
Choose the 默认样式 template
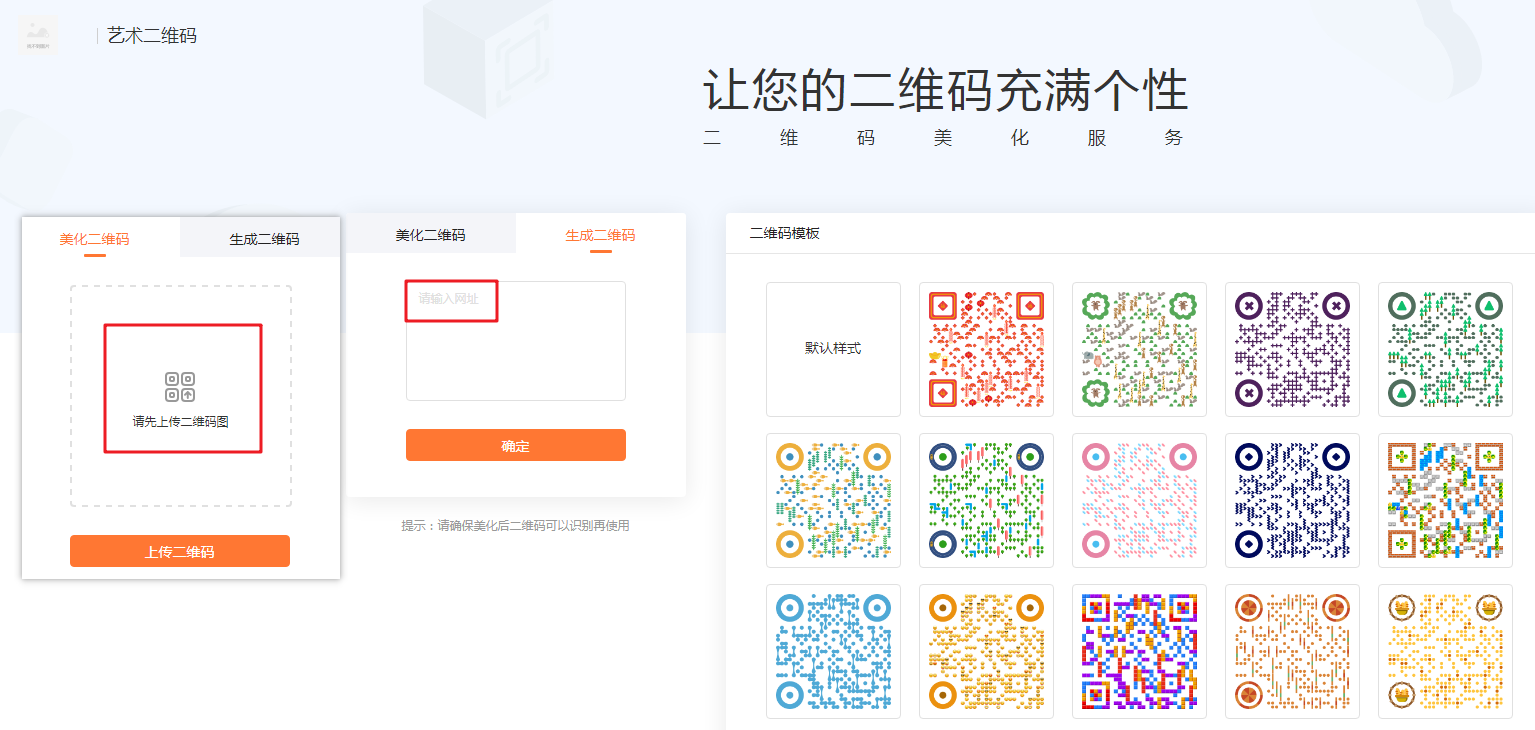pos(833,349)
